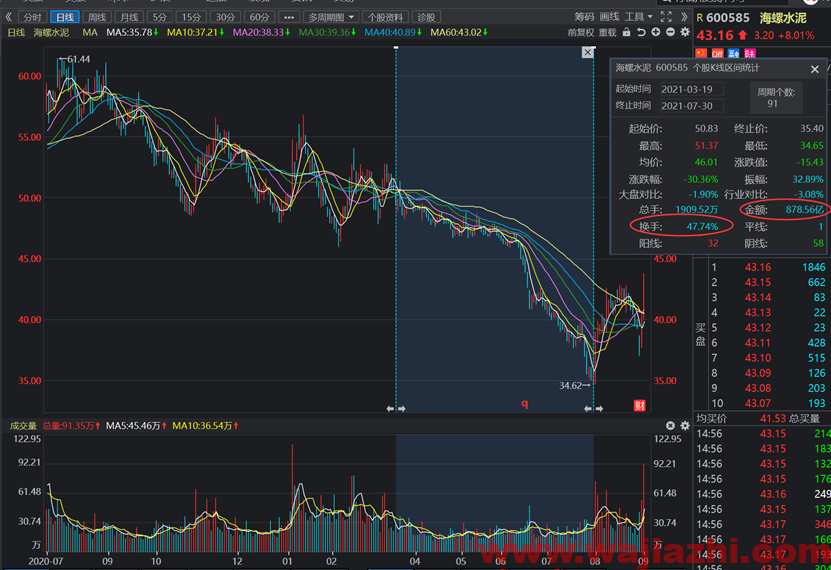Close the volume indicator panel
The height and width of the screenshot is (570, 831).
point(670,425)
